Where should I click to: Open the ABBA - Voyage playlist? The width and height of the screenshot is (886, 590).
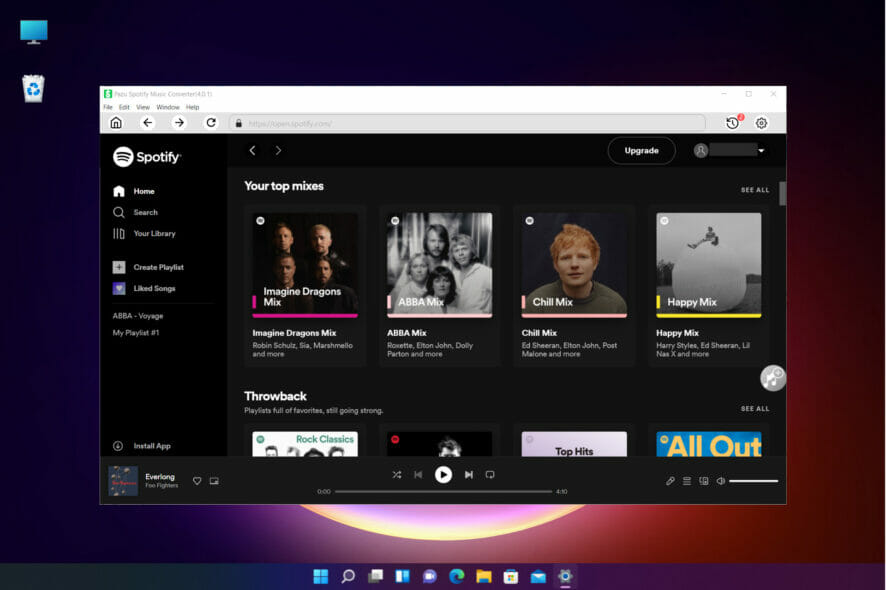point(138,316)
